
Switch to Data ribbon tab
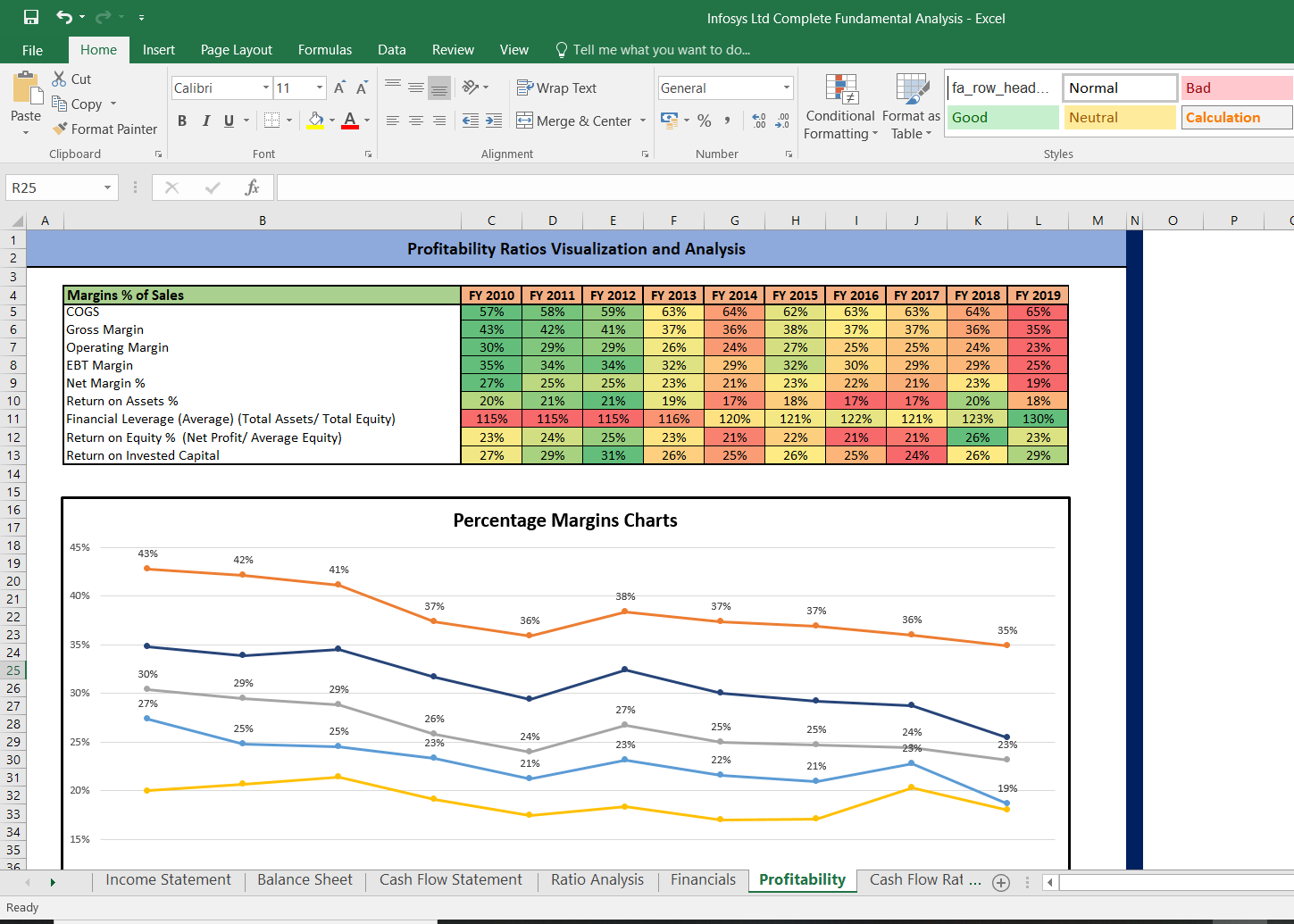click(x=392, y=50)
